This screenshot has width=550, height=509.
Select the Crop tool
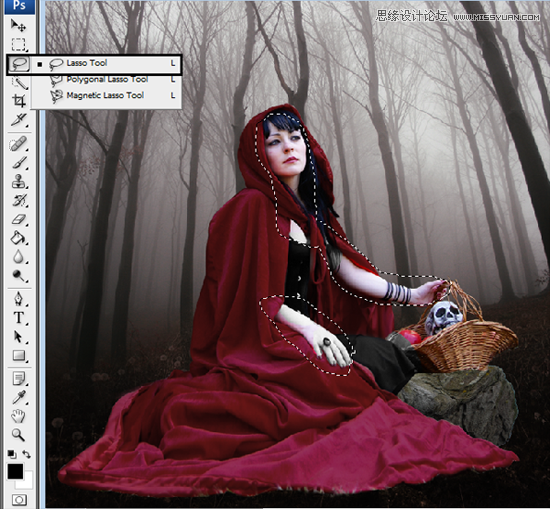19,101
